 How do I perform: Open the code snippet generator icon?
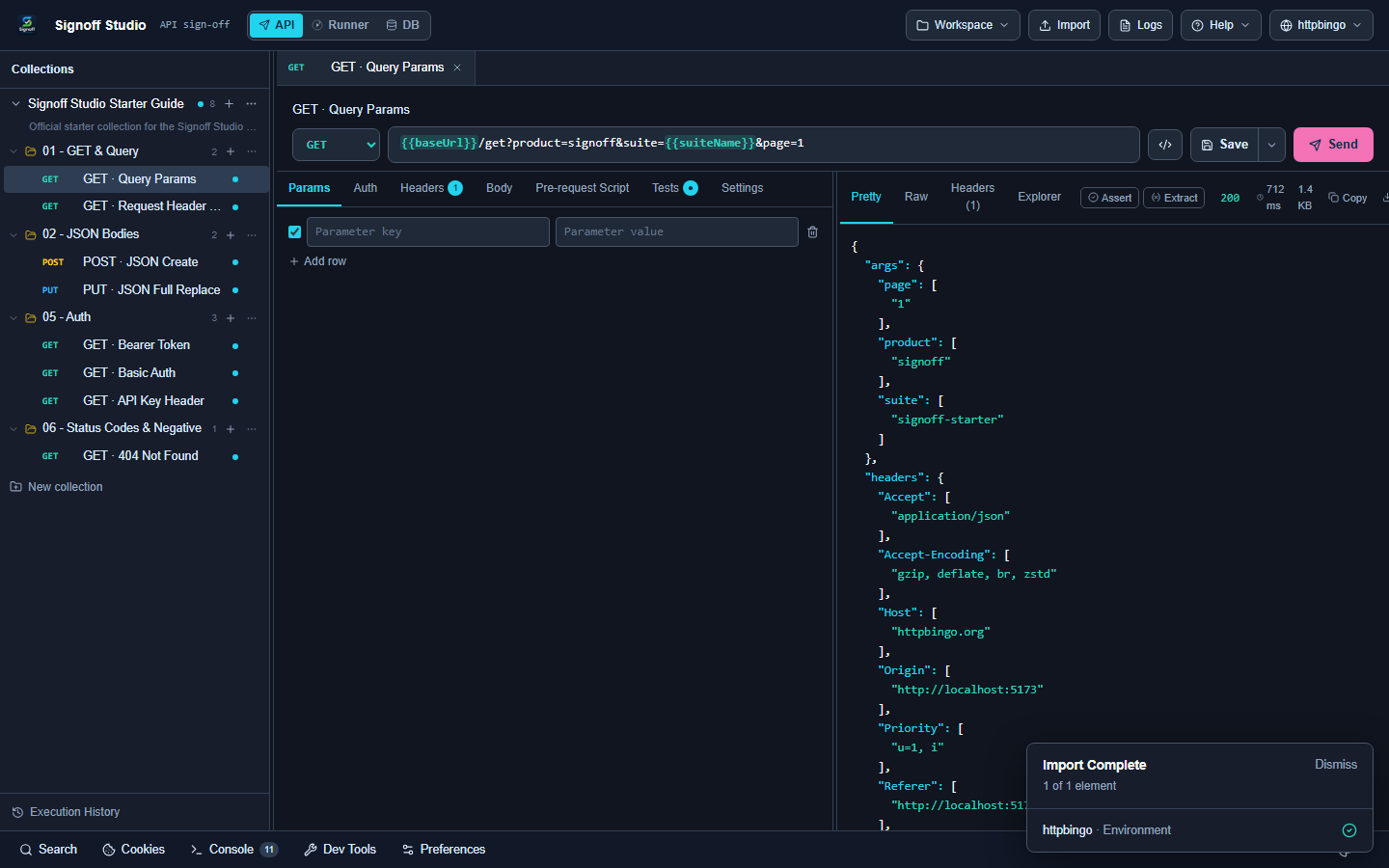coord(1165,145)
